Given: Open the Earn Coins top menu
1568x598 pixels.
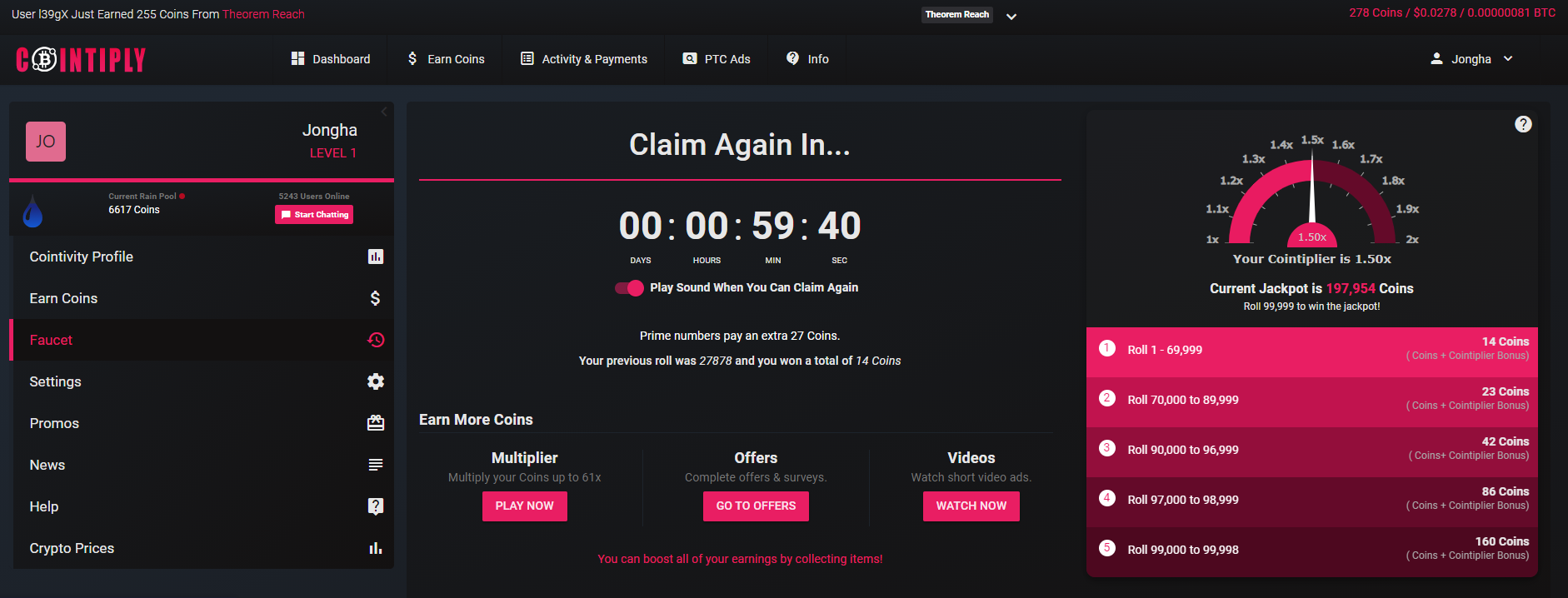Looking at the screenshot, I should pyautogui.click(x=446, y=59).
